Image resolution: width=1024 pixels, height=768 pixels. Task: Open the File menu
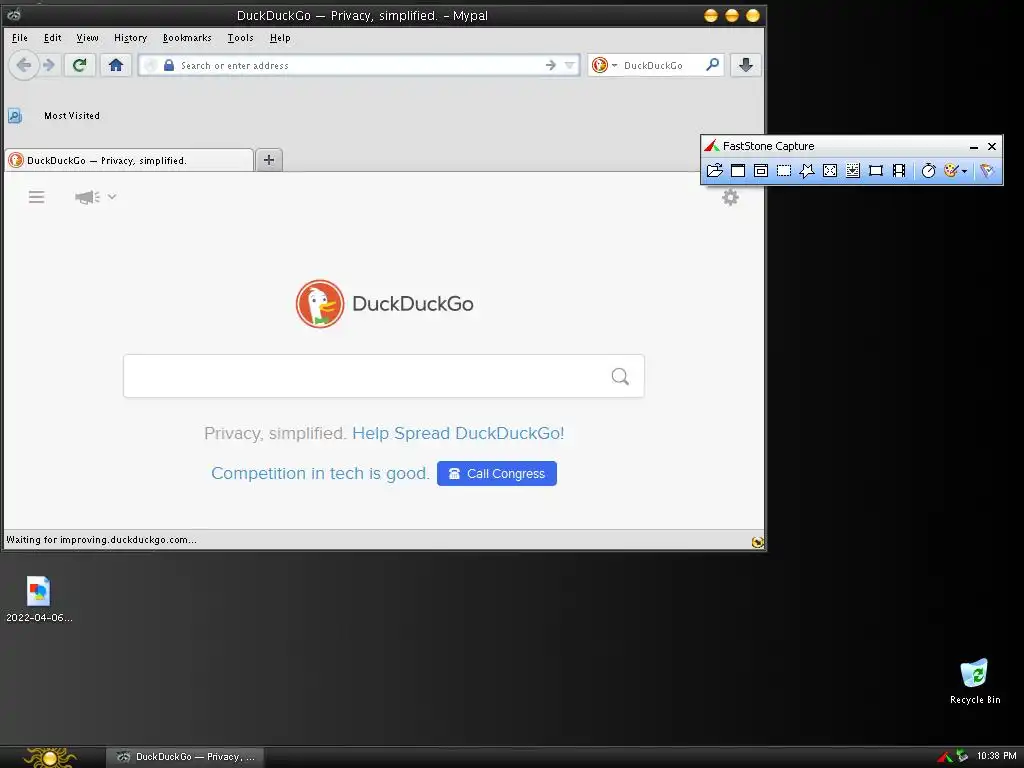click(x=20, y=38)
